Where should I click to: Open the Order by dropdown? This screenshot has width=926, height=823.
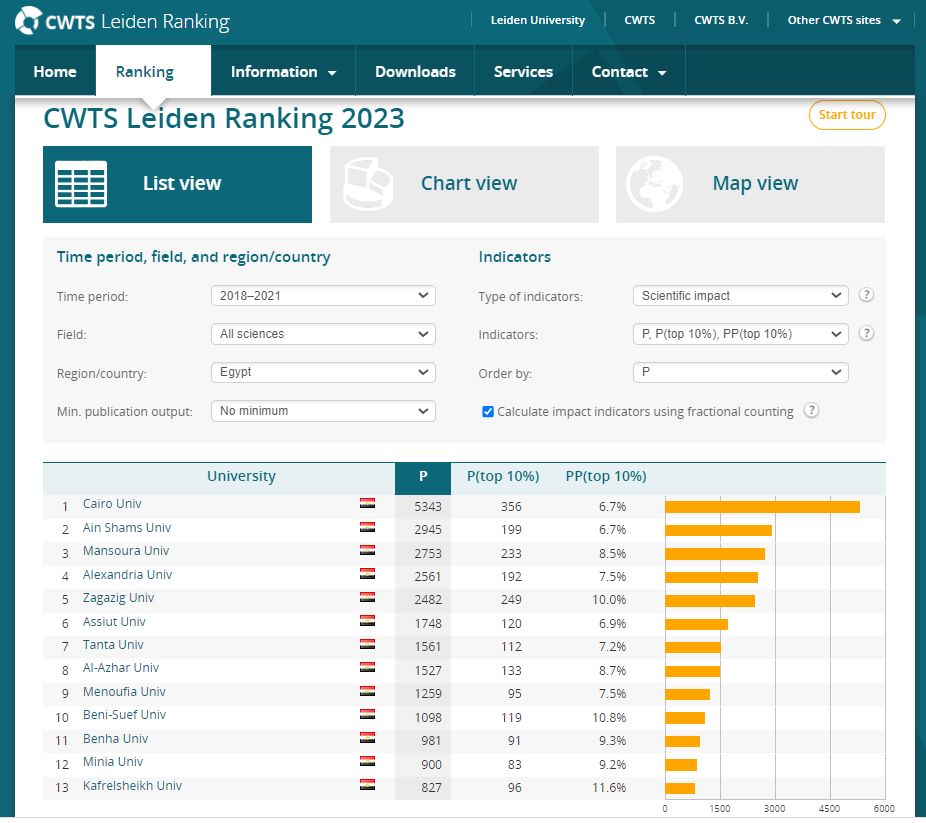click(740, 372)
